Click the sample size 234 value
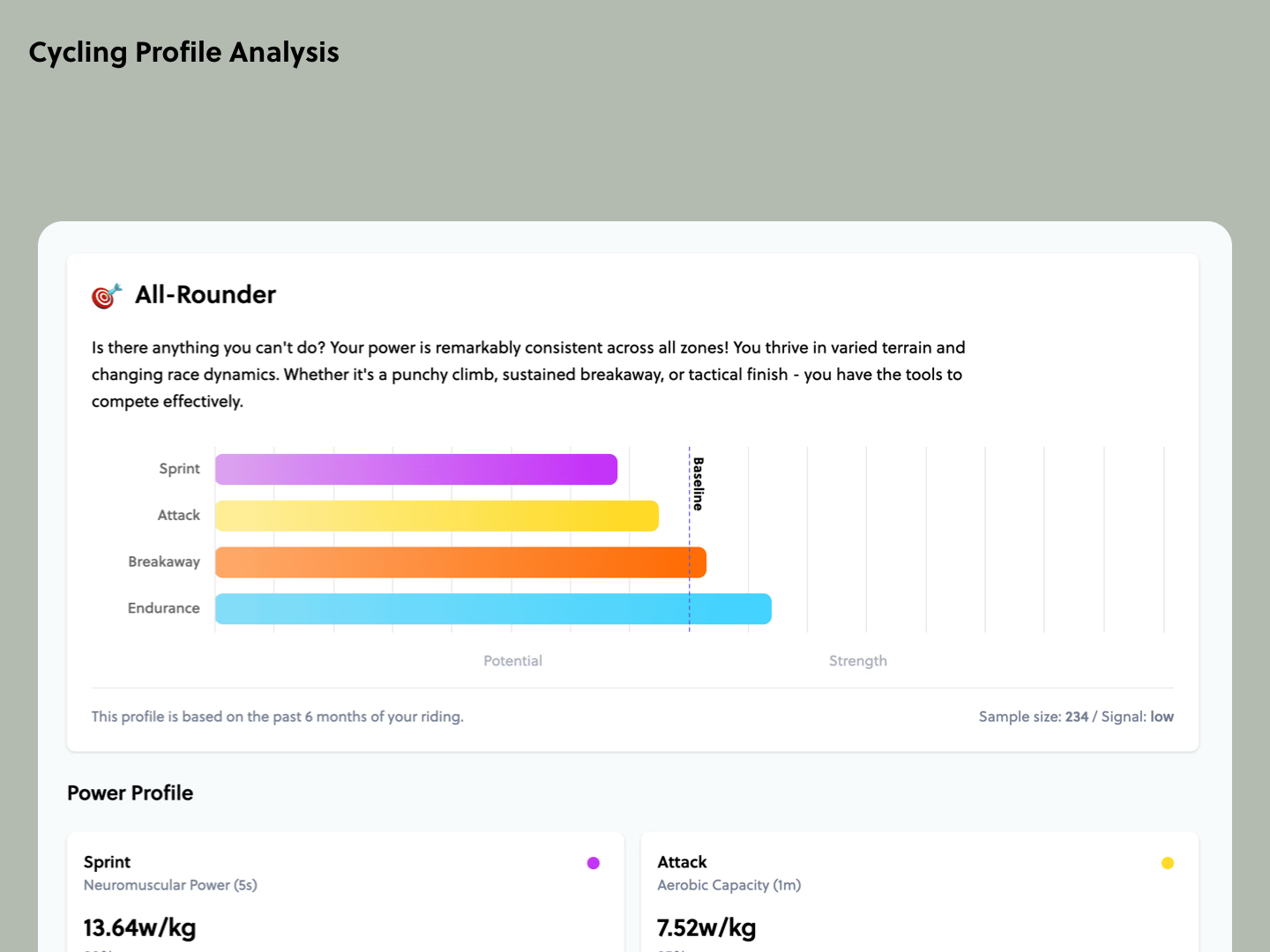 point(1077,717)
